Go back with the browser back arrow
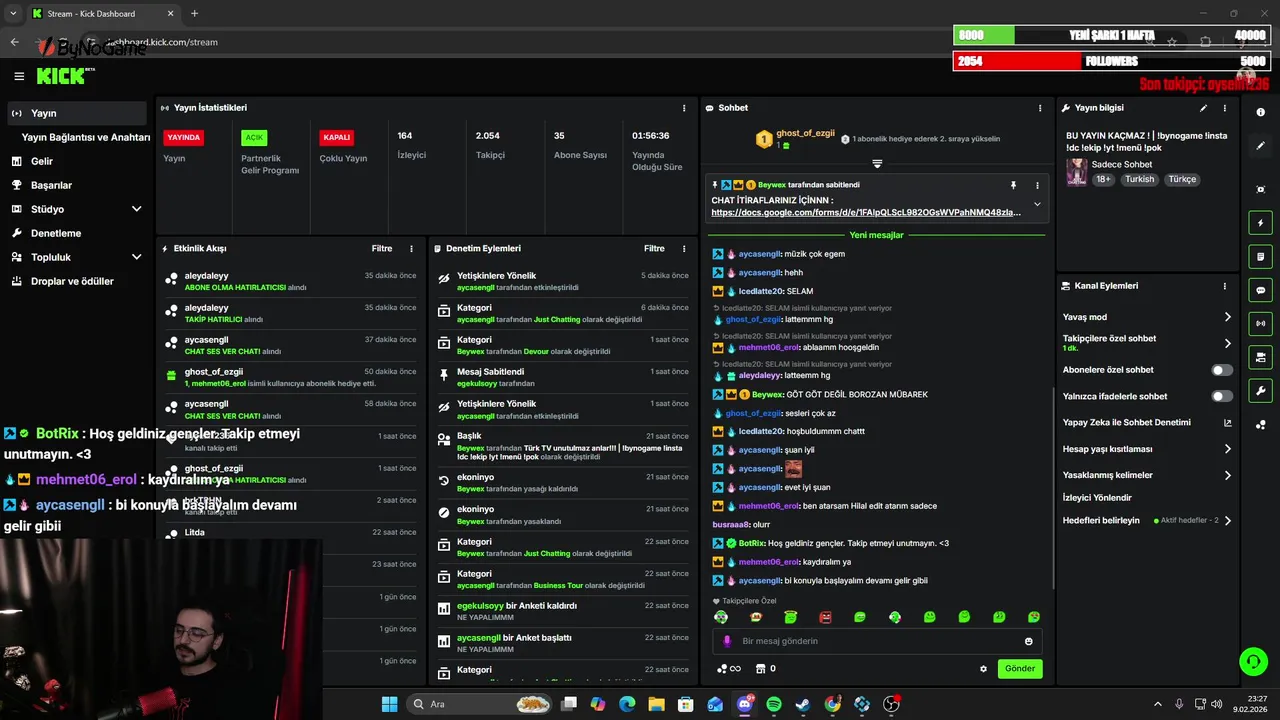The height and width of the screenshot is (720, 1280). point(14,42)
